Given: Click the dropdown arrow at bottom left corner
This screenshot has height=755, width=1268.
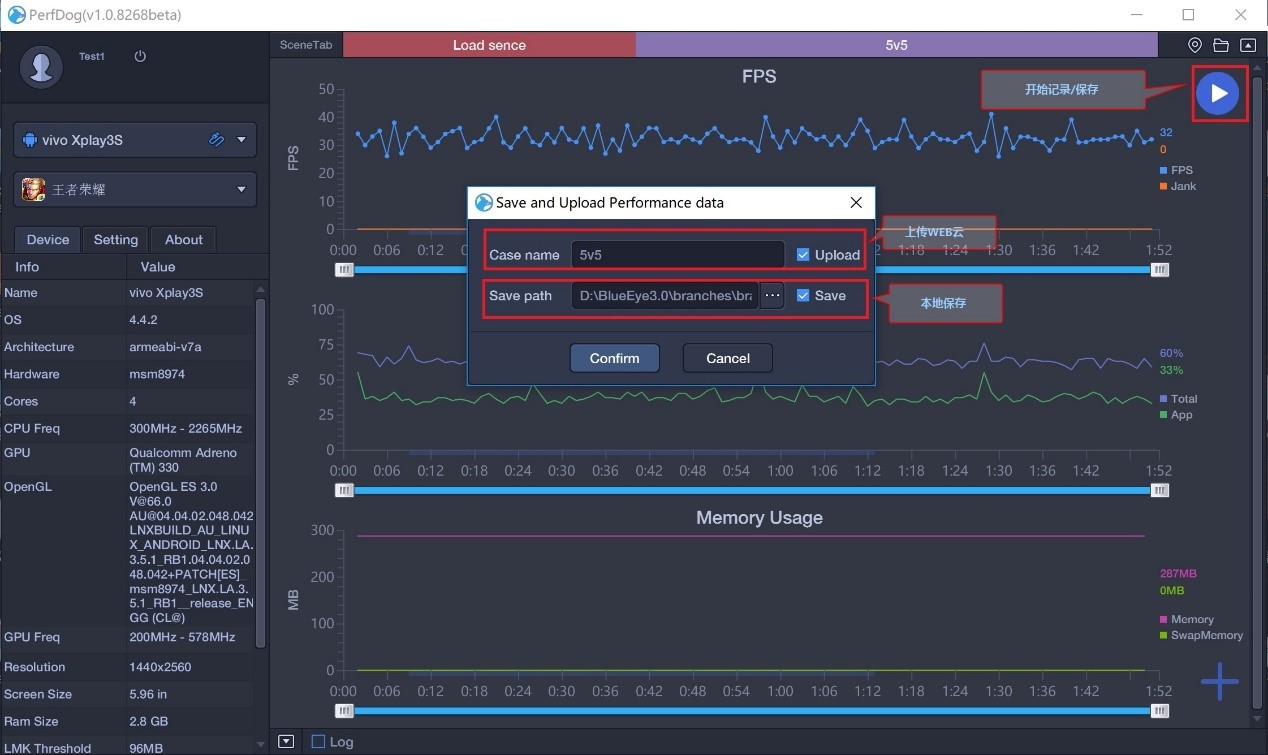Looking at the screenshot, I should [286, 741].
